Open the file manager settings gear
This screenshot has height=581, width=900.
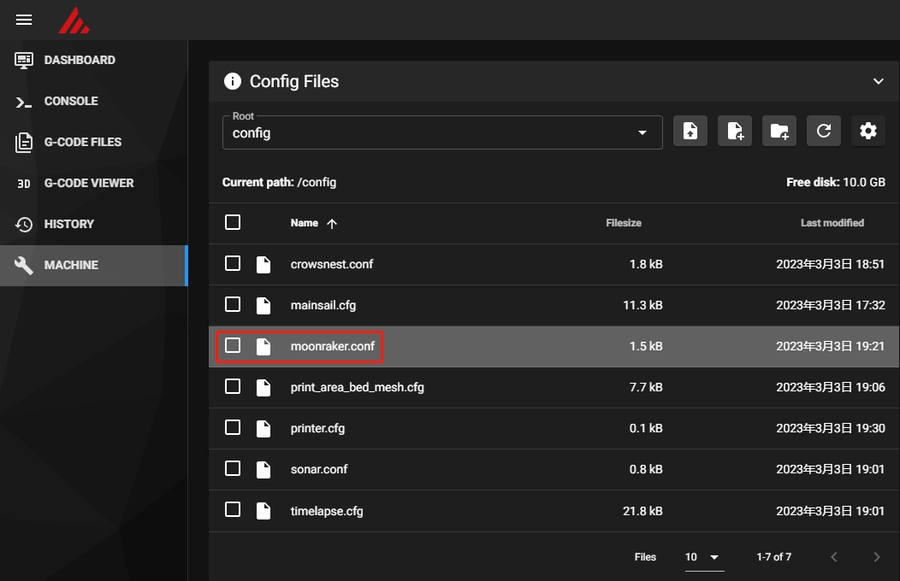point(868,131)
